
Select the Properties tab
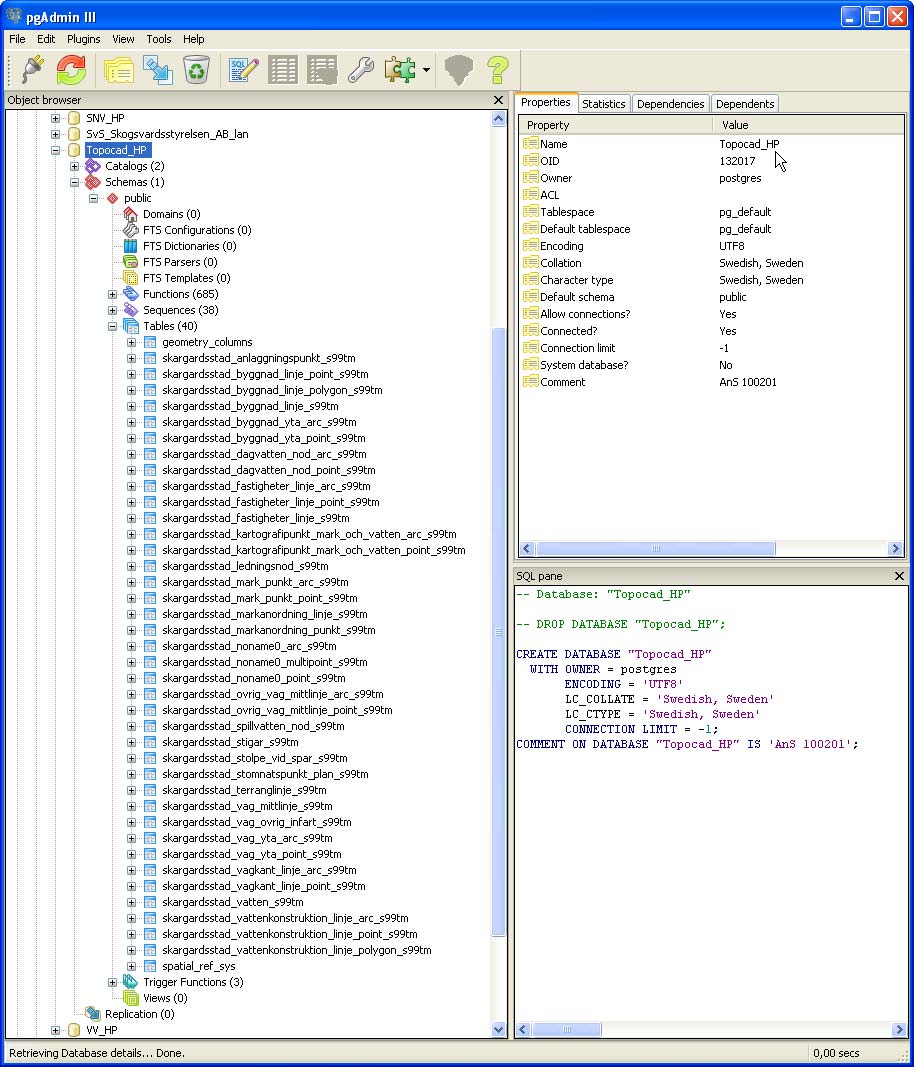click(546, 102)
